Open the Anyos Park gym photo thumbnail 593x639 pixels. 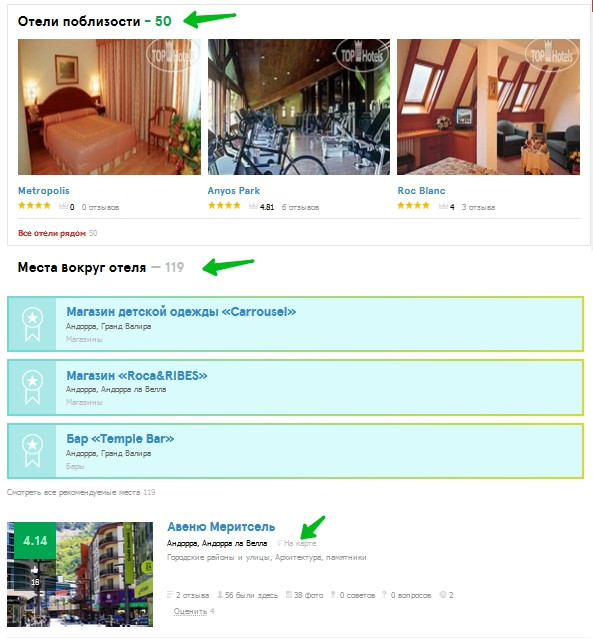tap(299, 107)
